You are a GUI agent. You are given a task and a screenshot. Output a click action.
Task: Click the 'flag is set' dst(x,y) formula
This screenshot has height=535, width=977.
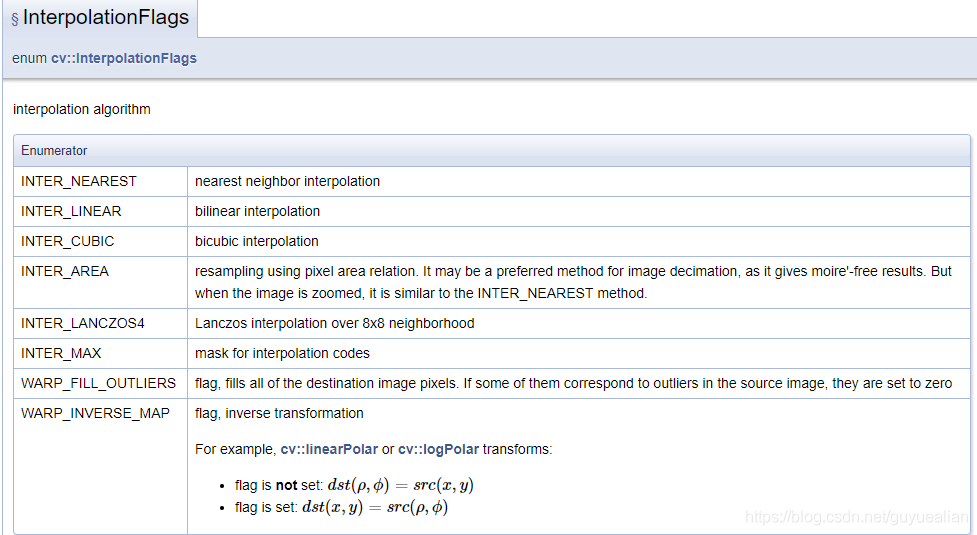pos(341,507)
